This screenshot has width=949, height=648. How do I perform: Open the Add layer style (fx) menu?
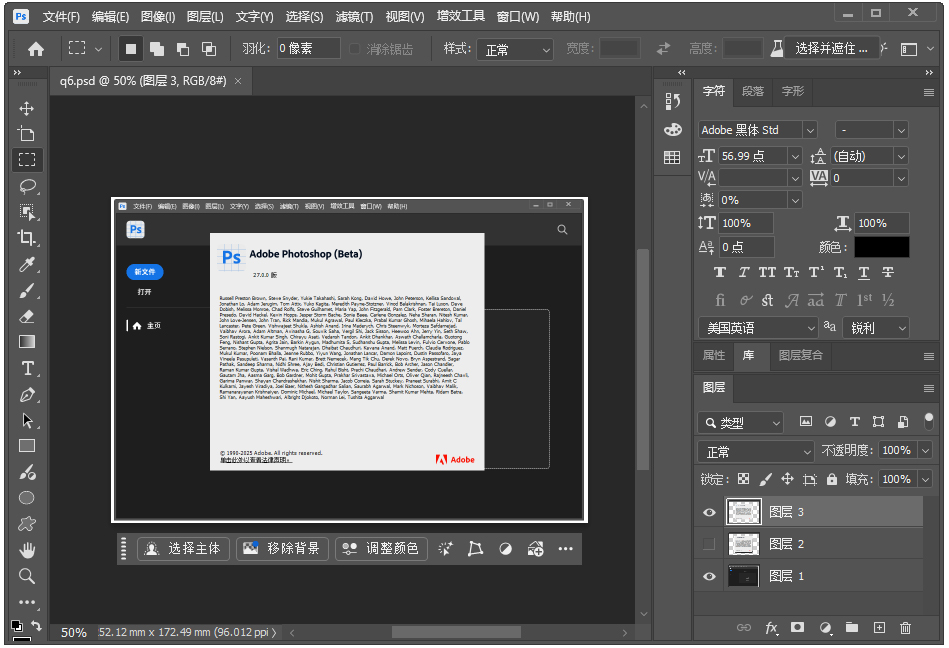pos(771,628)
